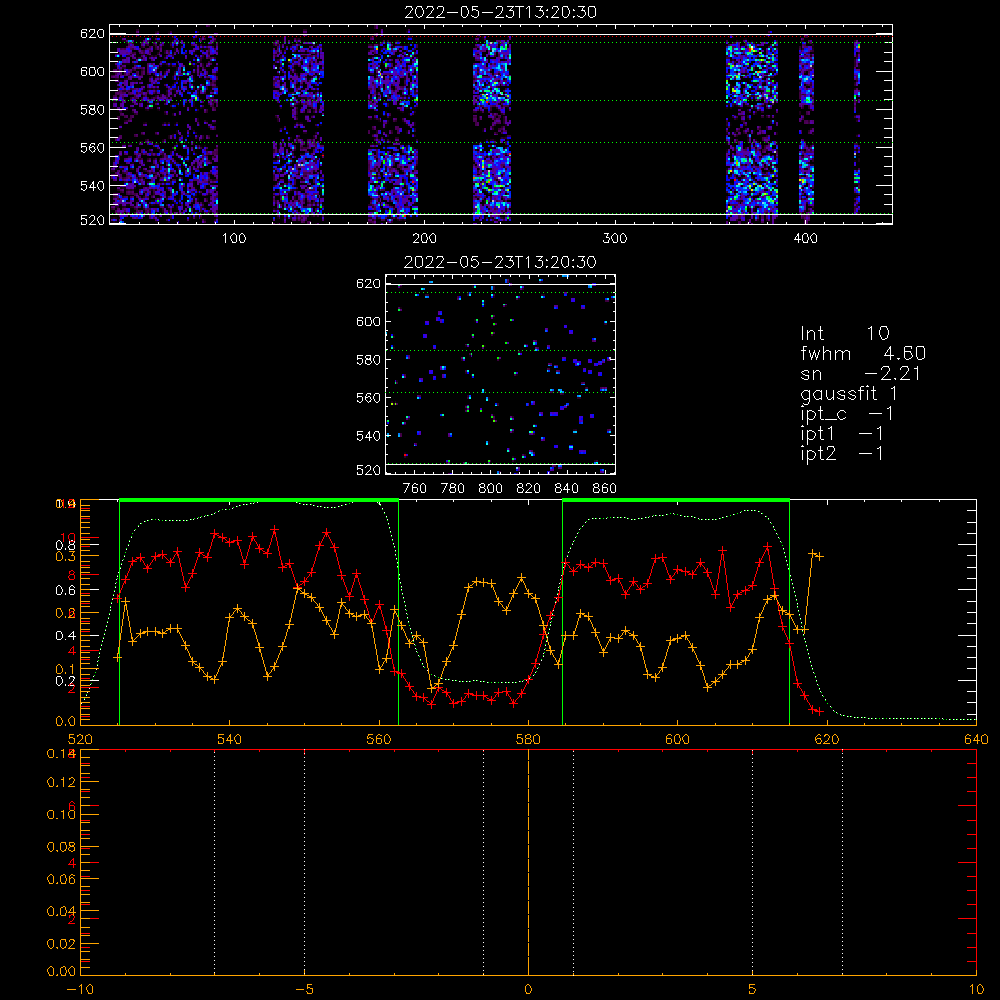Click x-axis label 100 on top spectrogram

point(233,238)
